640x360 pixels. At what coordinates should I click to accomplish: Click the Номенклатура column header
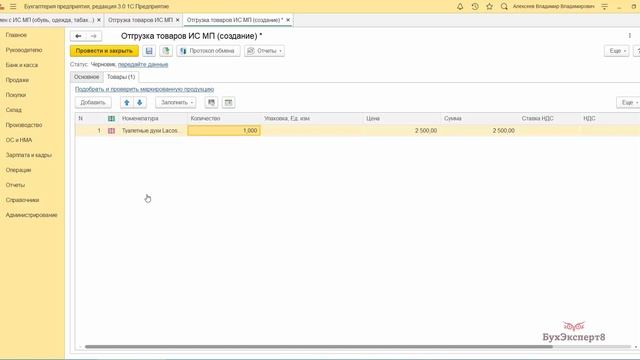(x=140, y=118)
